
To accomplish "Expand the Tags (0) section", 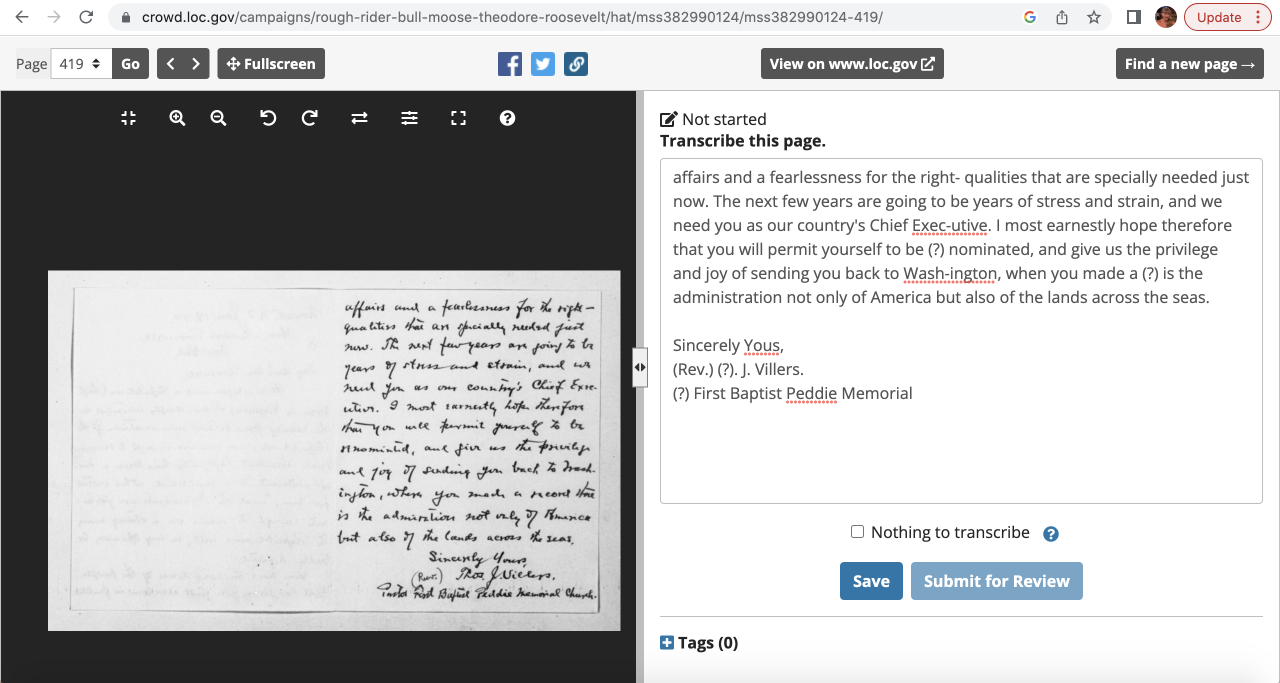I will tap(699, 643).
